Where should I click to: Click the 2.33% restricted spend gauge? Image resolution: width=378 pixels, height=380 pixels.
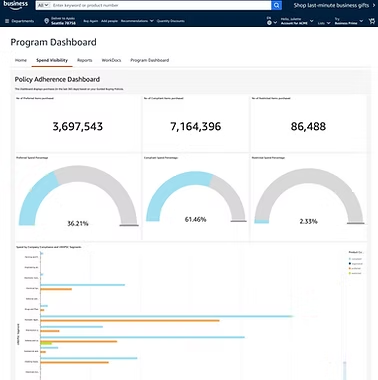click(x=309, y=196)
